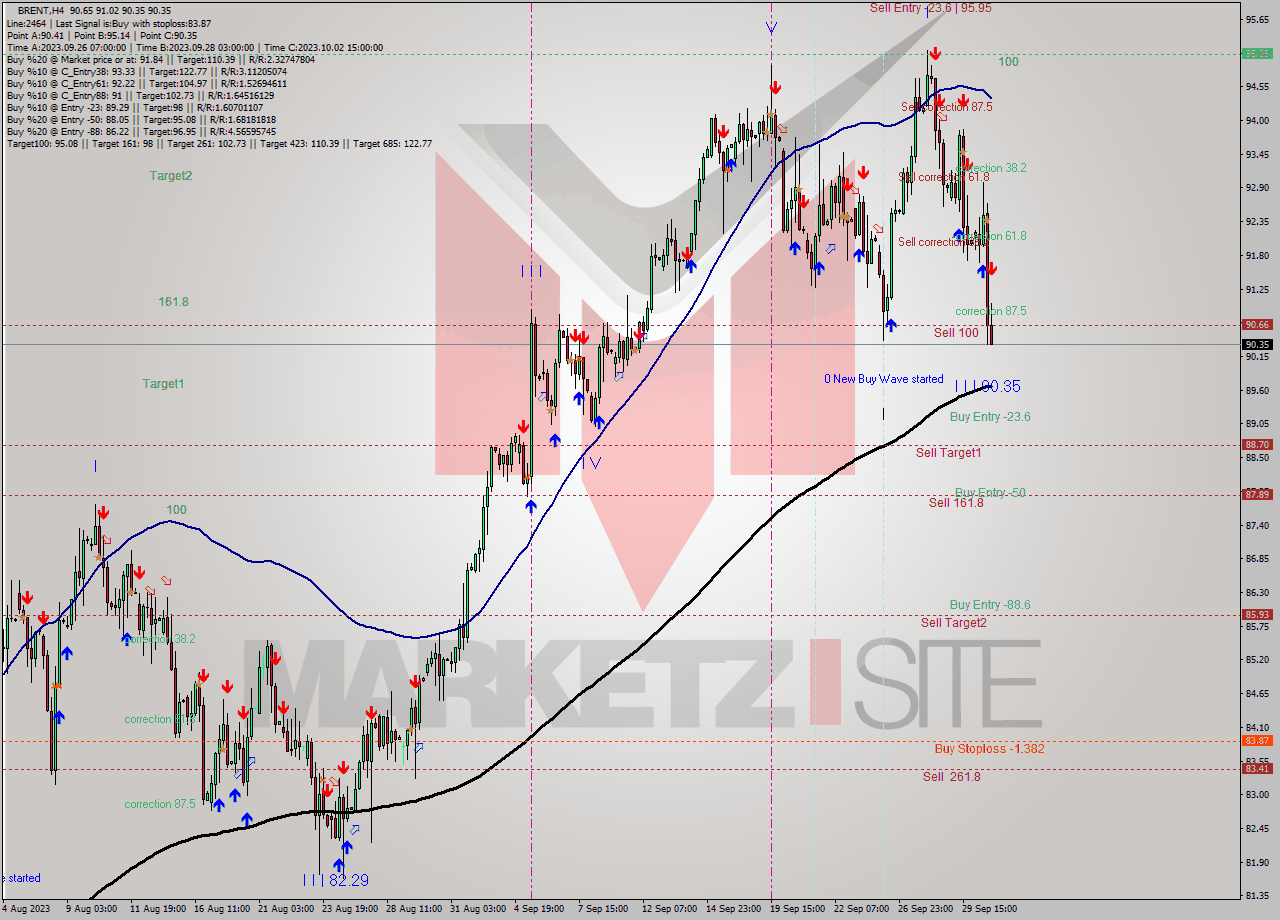The height and width of the screenshot is (920, 1280).
Task: Click the BRENT,H4 symbol title text
Action: pos(41,9)
